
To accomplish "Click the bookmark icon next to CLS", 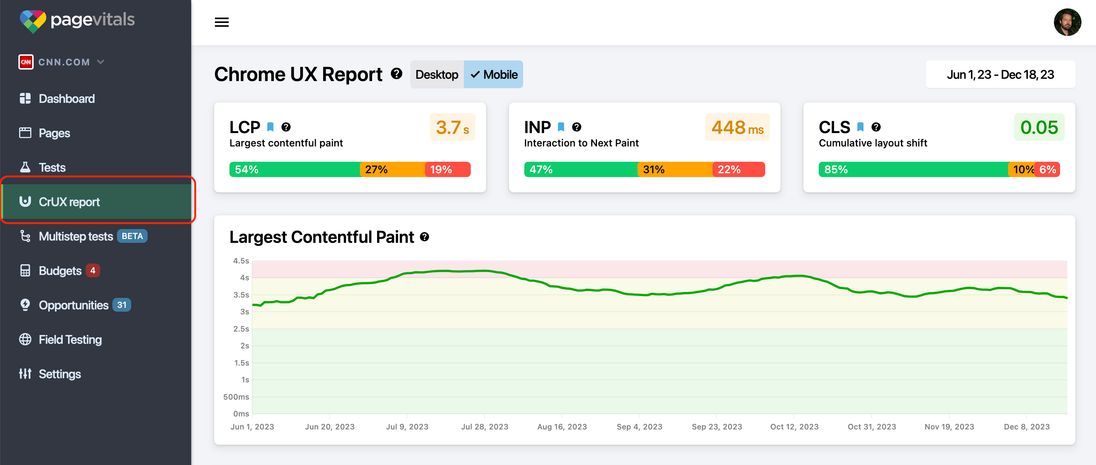I will click(x=860, y=127).
